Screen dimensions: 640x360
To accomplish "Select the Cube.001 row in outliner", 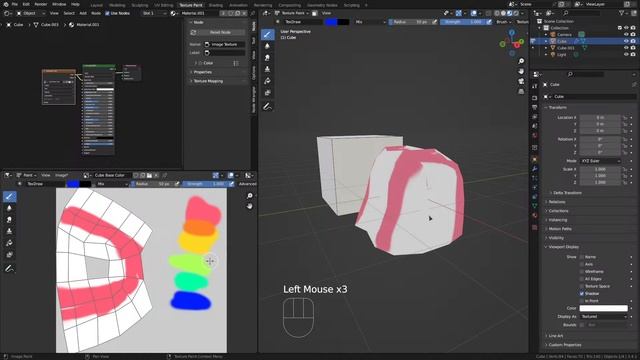I will coord(566,48).
